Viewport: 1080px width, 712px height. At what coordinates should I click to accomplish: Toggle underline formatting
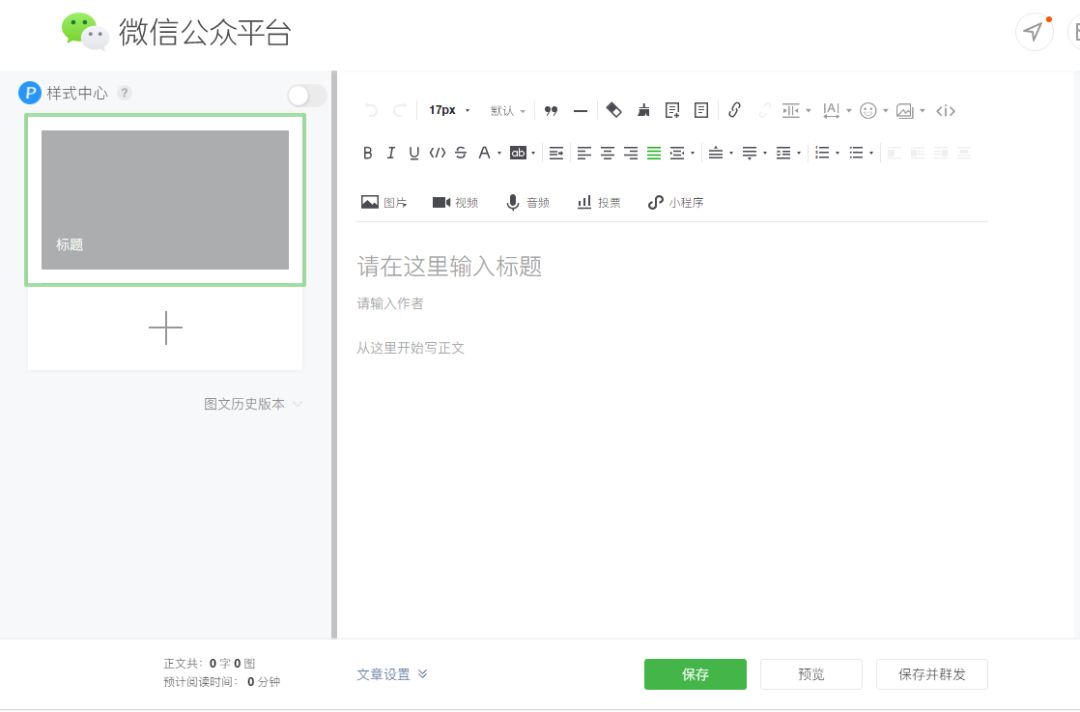coord(414,153)
